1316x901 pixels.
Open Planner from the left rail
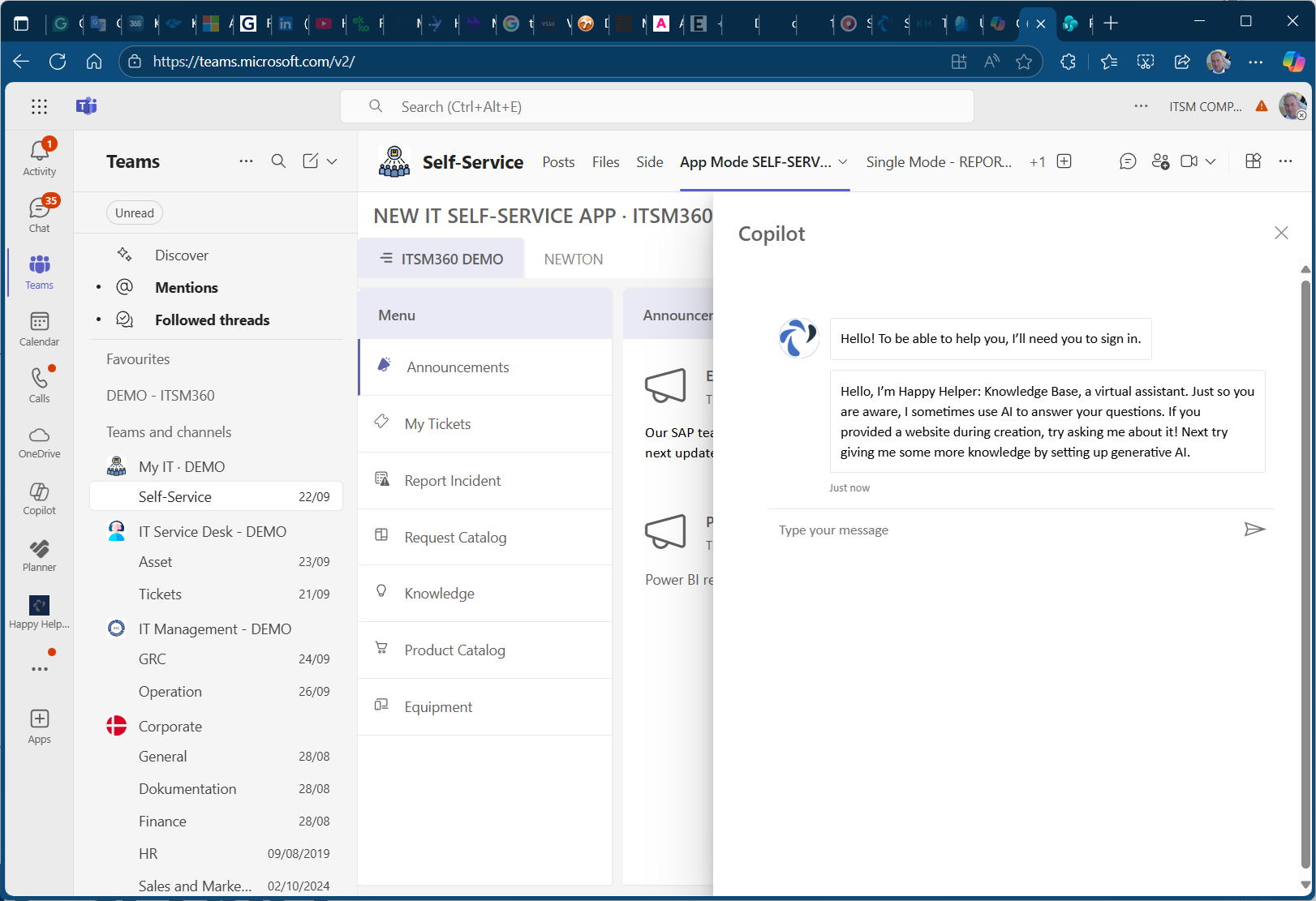[38, 554]
